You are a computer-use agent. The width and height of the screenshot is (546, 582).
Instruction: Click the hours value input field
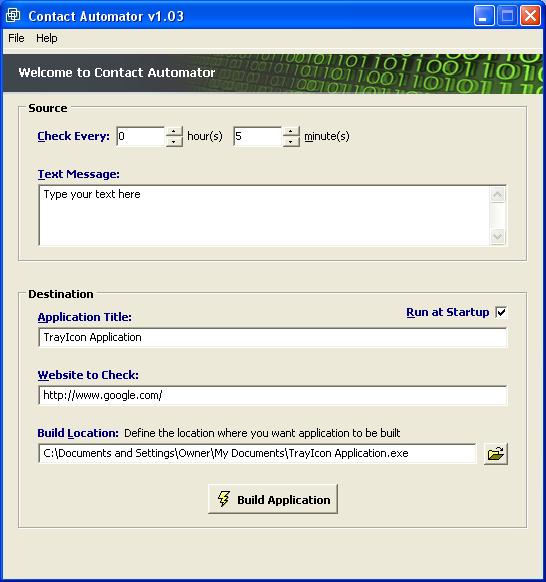141,137
